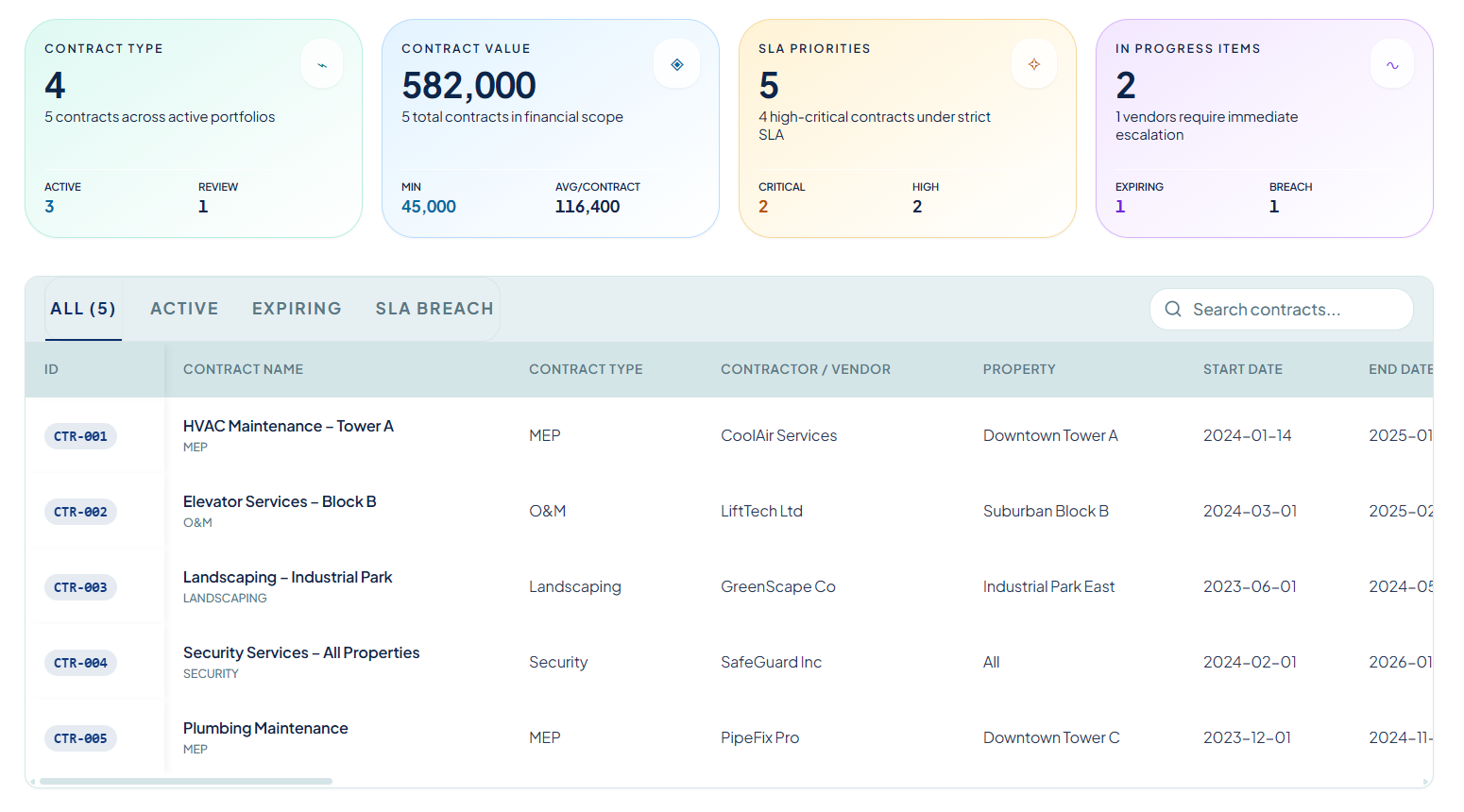The width and height of the screenshot is (1464, 812).
Task: Click the 582,000 contract value figure
Action: pos(468,86)
